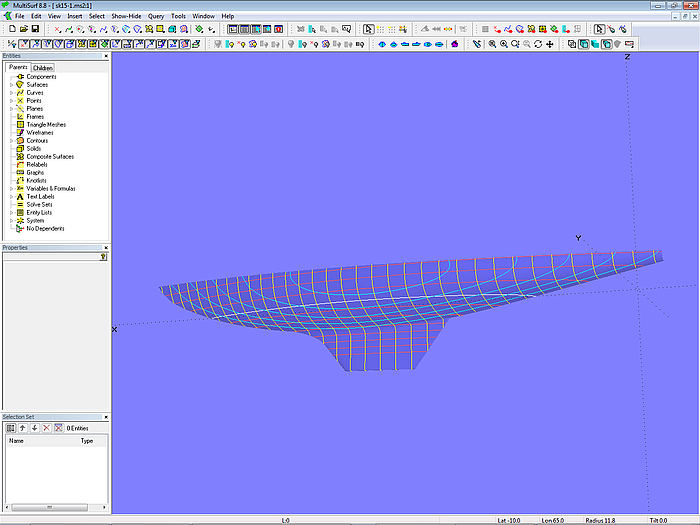Click the Selection Set horizontal scrollbar
This screenshot has width=700, height=525.
click(x=50, y=508)
